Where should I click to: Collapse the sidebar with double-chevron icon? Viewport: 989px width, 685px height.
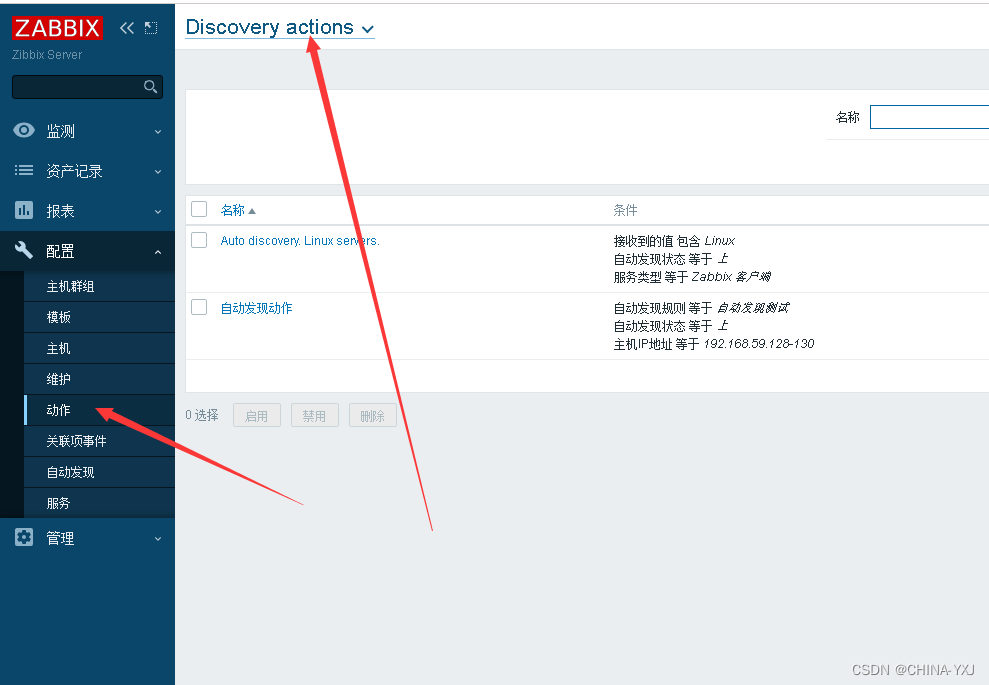click(x=127, y=28)
